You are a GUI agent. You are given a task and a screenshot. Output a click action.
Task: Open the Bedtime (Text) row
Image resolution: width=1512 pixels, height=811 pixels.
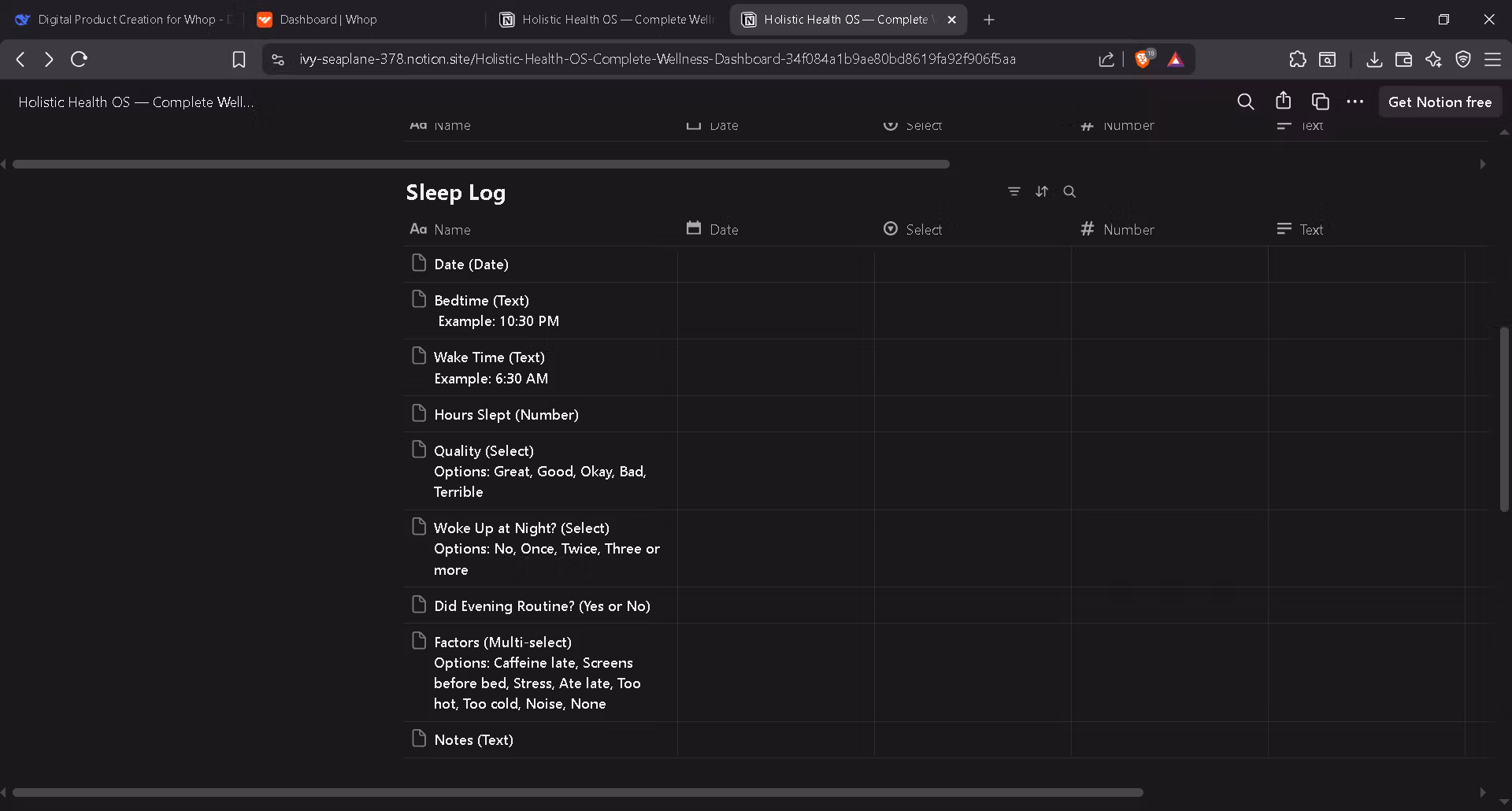coord(539,310)
